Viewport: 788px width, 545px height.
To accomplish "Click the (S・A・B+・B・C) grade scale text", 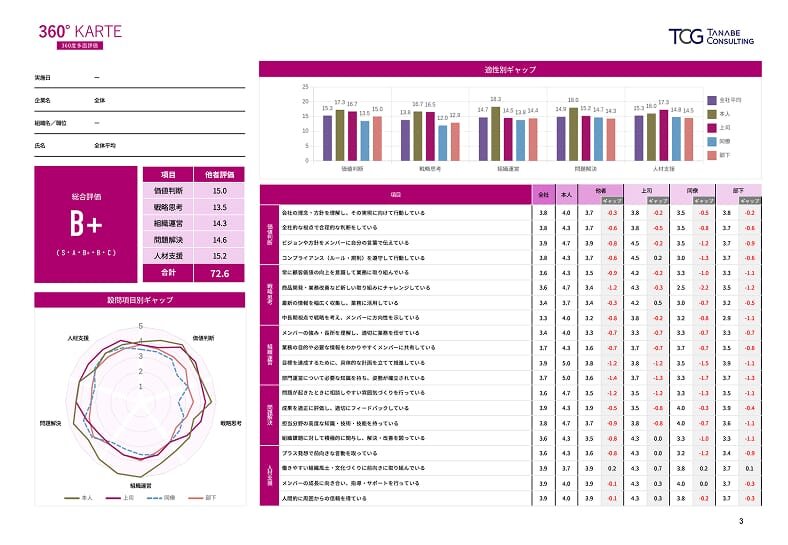I will (x=86, y=252).
